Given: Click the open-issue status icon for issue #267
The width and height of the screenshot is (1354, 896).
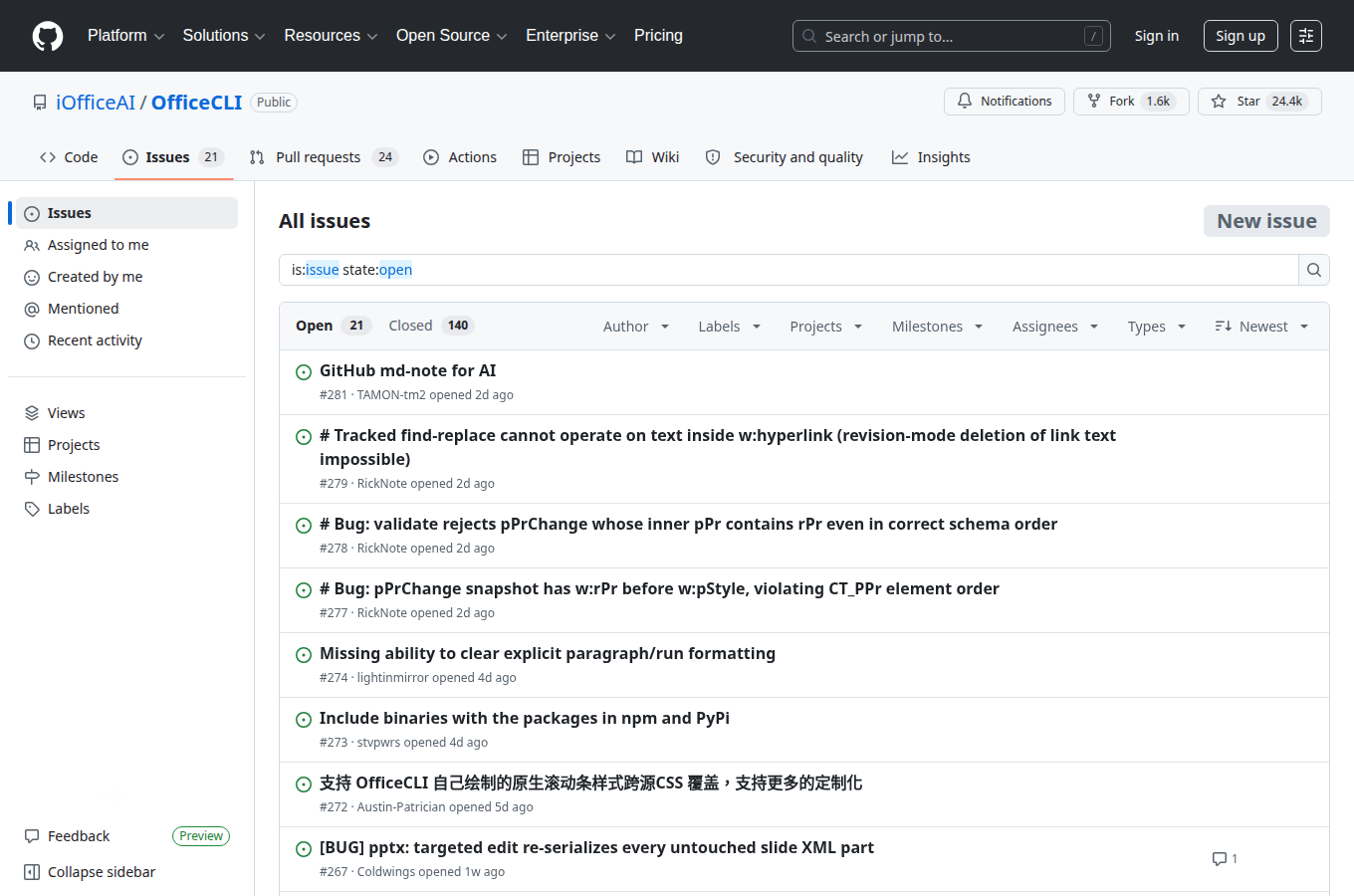Looking at the screenshot, I should [304, 849].
